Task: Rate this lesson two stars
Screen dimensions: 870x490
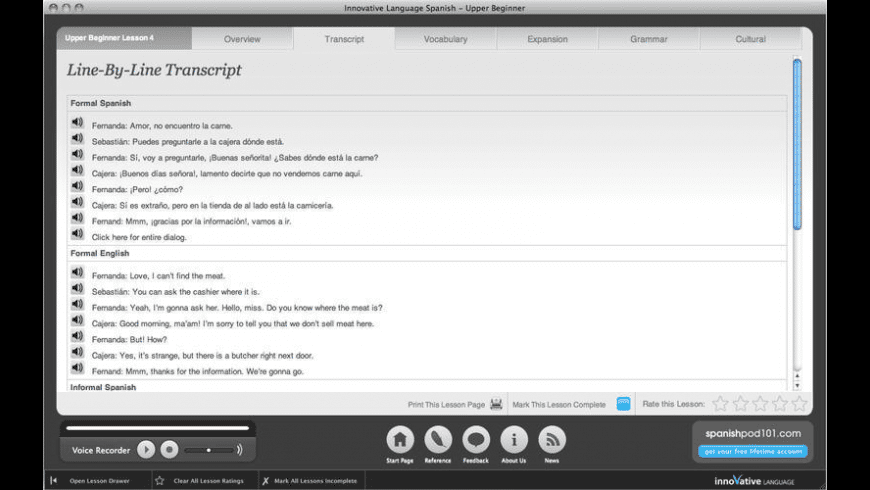Action: [x=740, y=403]
